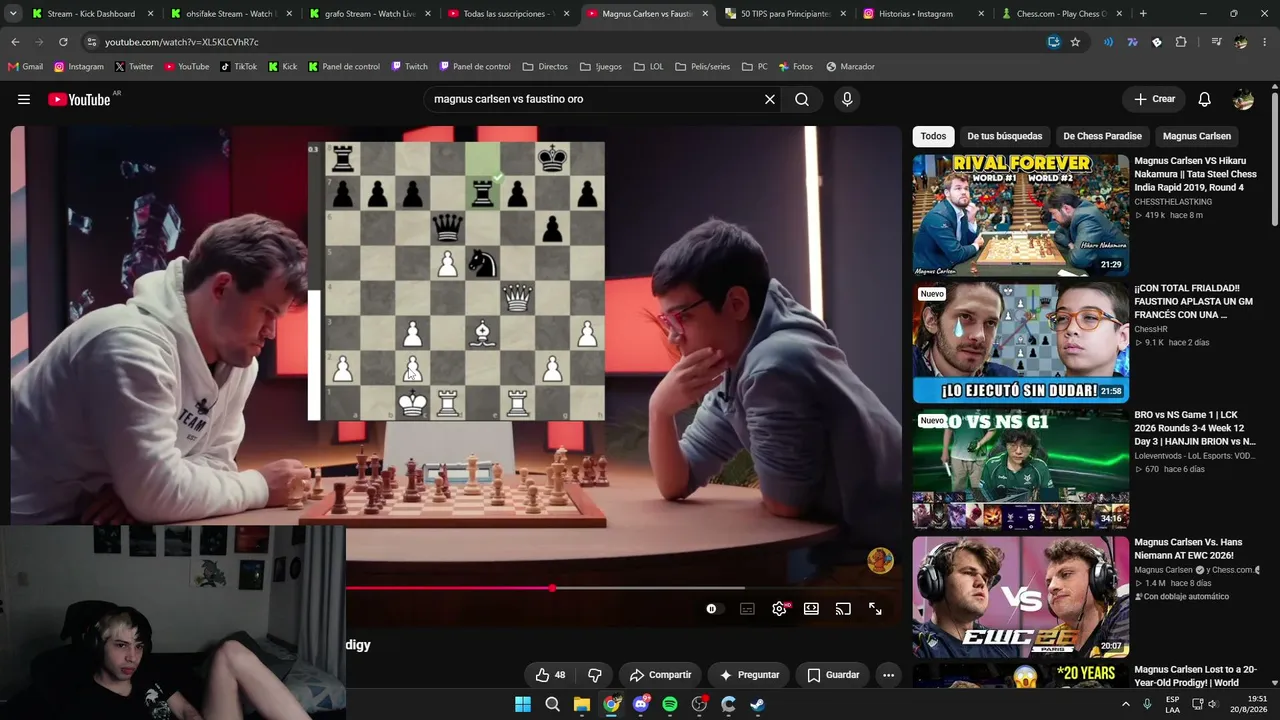Select the Todos filter chip

coord(933,136)
